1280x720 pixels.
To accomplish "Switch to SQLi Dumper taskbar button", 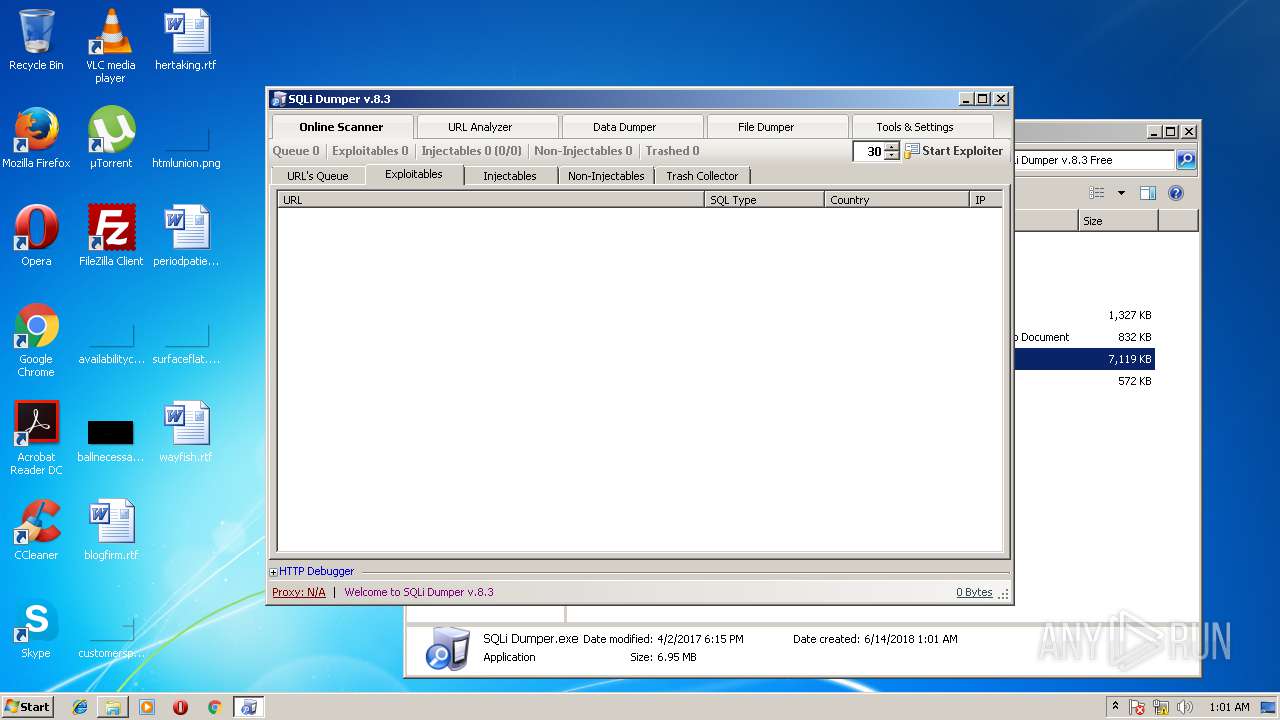I will (x=248, y=707).
